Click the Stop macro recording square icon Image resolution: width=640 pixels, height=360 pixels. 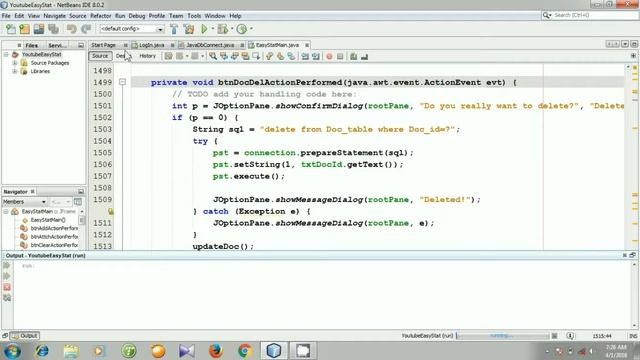tap(340, 56)
